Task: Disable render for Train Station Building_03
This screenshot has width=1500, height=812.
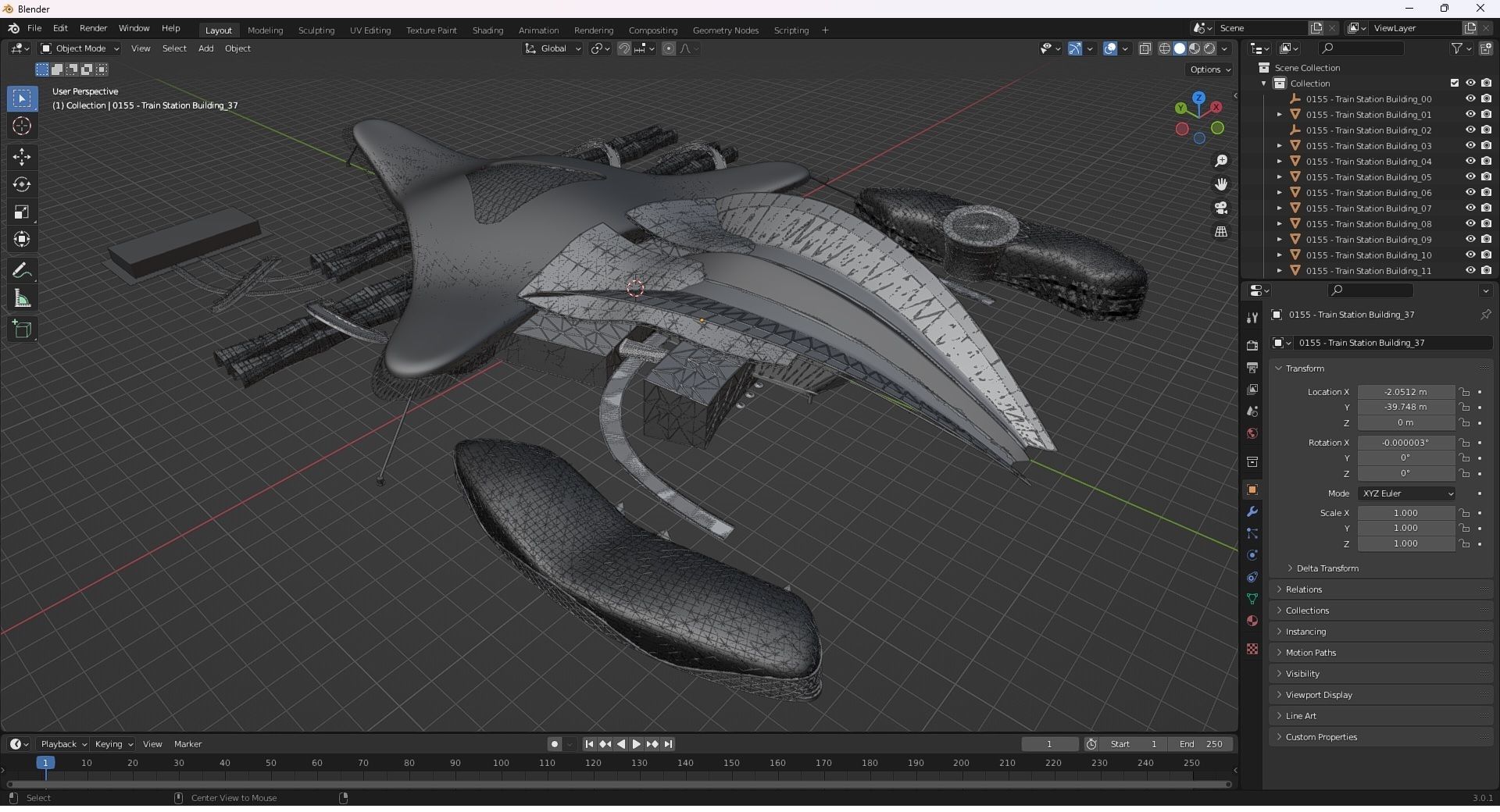Action: pos(1486,146)
